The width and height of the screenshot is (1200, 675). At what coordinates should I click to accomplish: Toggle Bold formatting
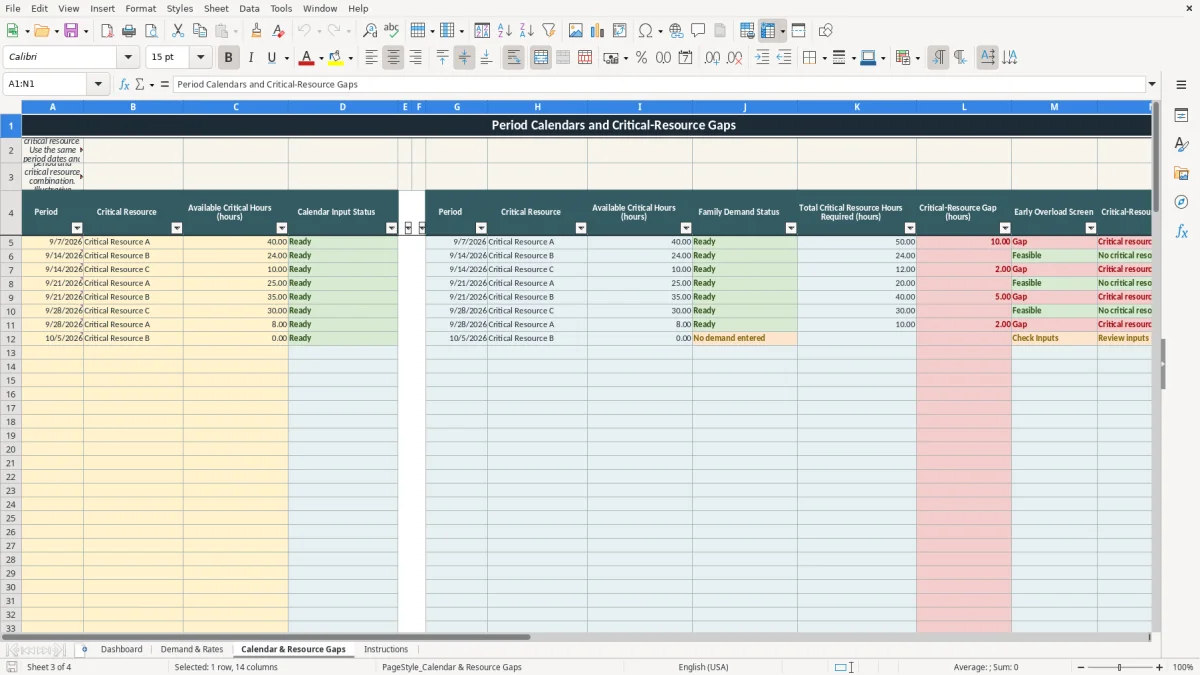click(229, 58)
